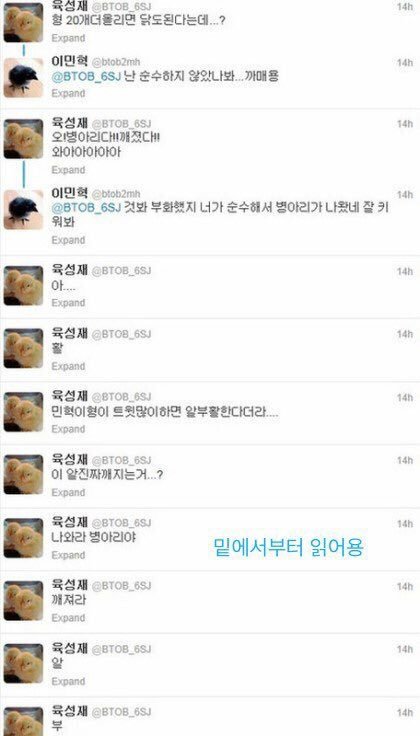Image resolution: width=420 pixels, height=736 pixels.
Task: Expand the '형 20개더올리면' tweet
Action: click(x=68, y=38)
